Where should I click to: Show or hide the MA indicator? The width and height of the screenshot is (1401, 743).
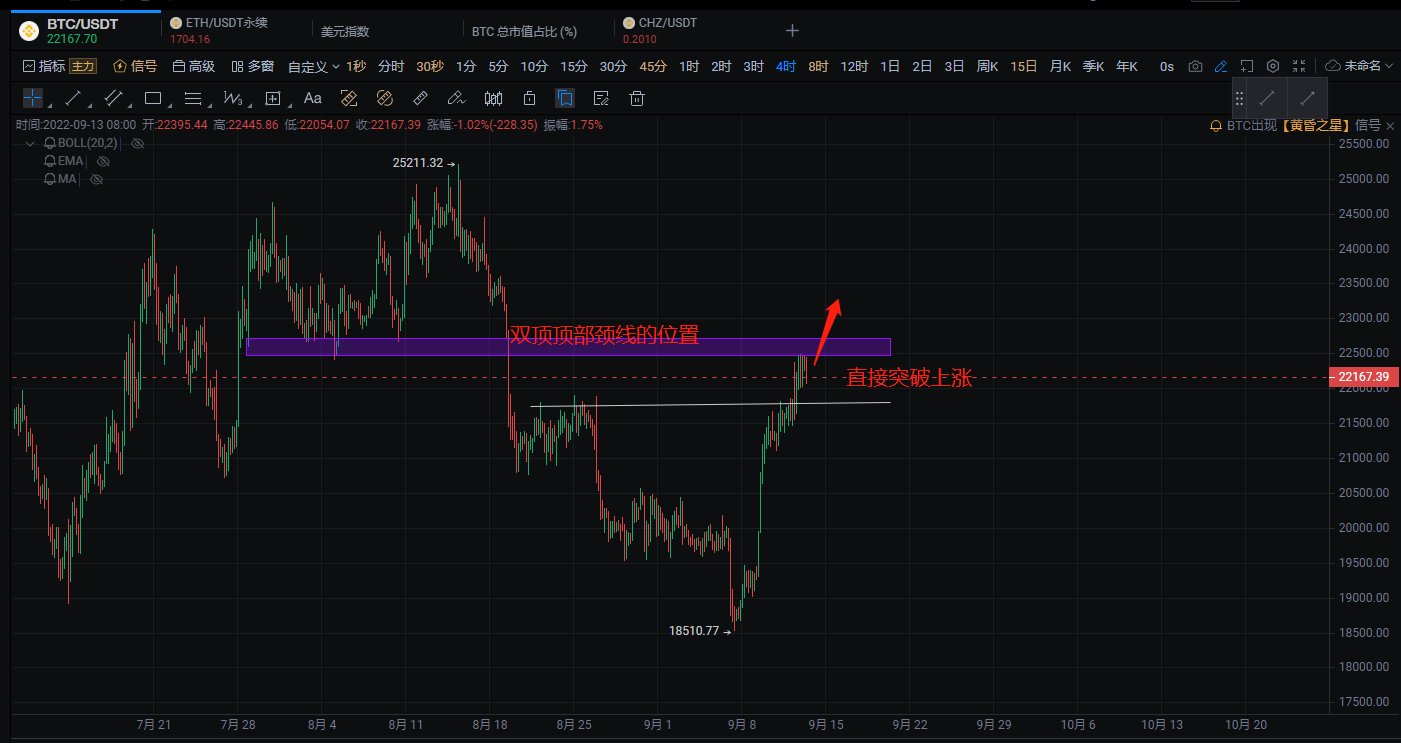pos(97,179)
